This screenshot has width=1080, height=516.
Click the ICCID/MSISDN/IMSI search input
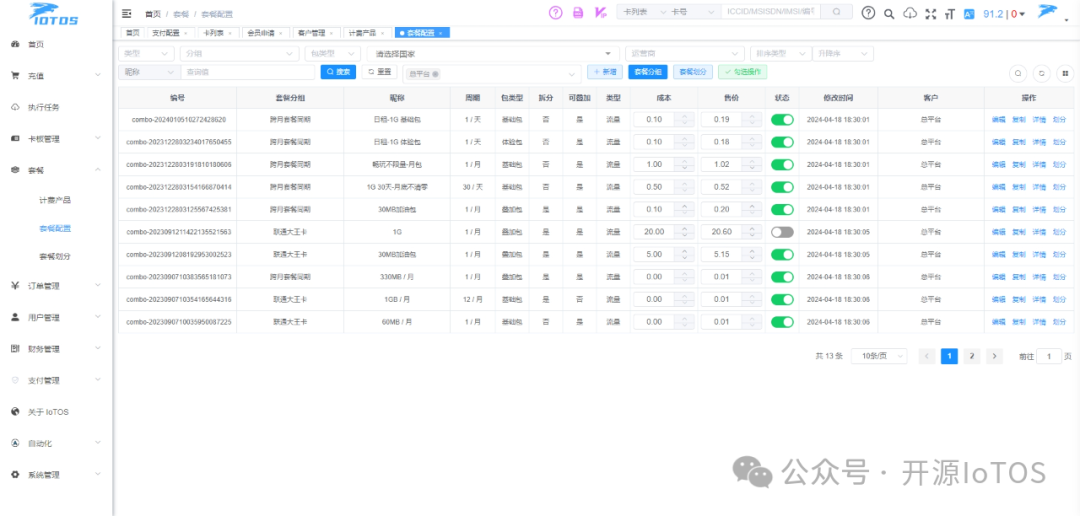tap(771, 12)
